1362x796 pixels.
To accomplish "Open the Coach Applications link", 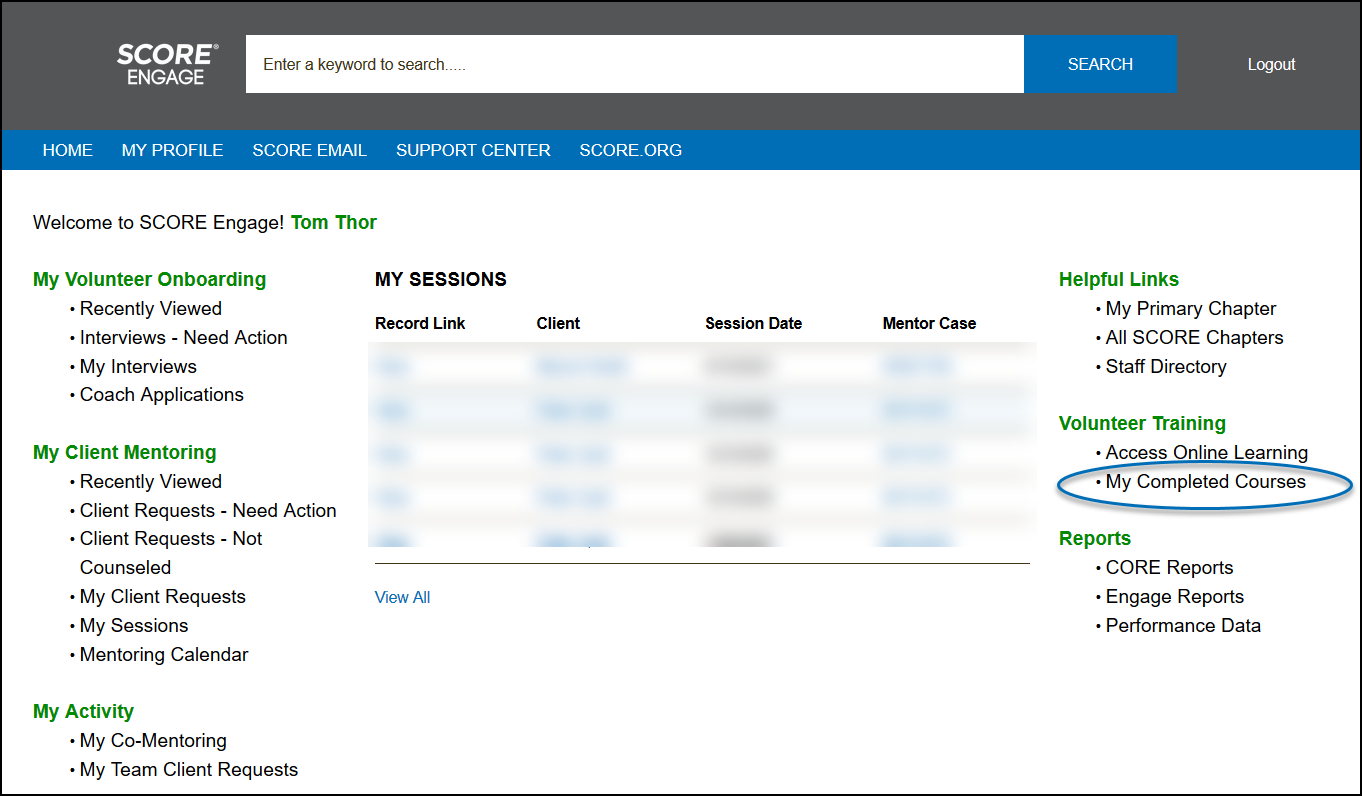I will coord(162,395).
